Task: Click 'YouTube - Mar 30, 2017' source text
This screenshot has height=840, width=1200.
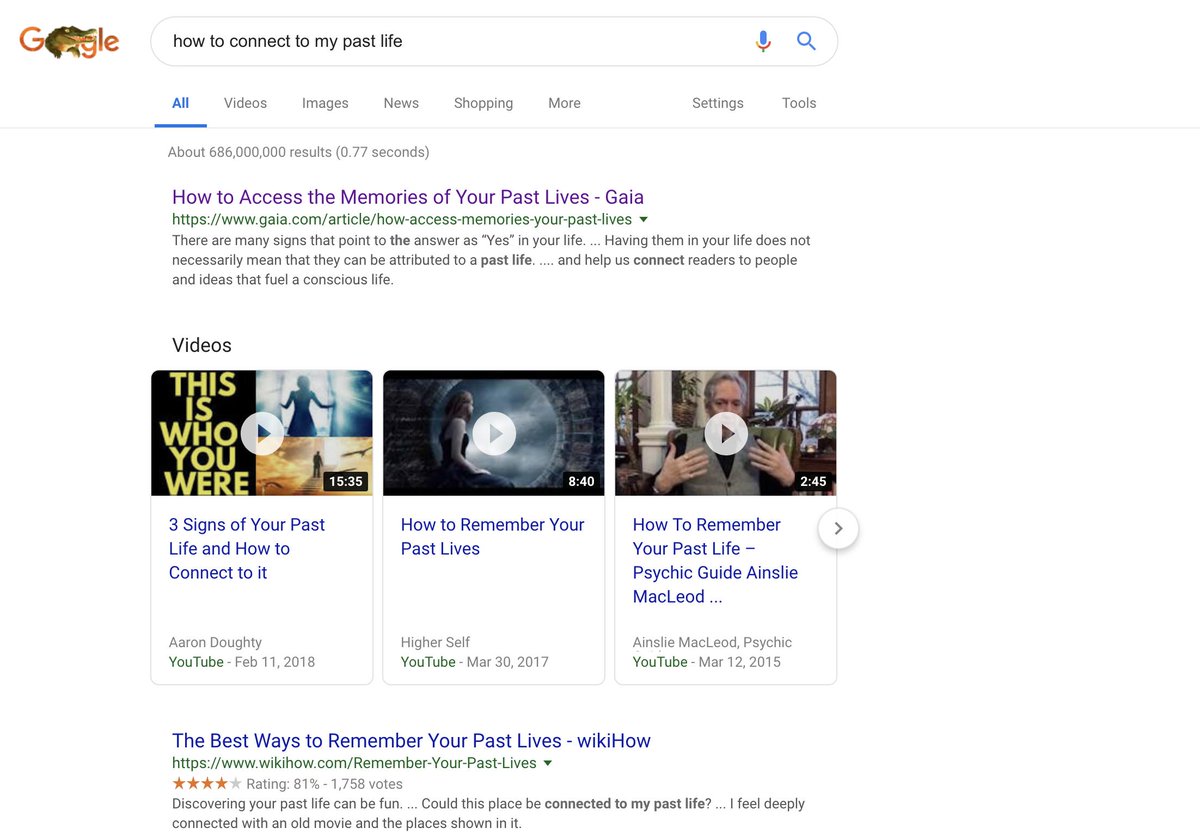Action: (474, 662)
